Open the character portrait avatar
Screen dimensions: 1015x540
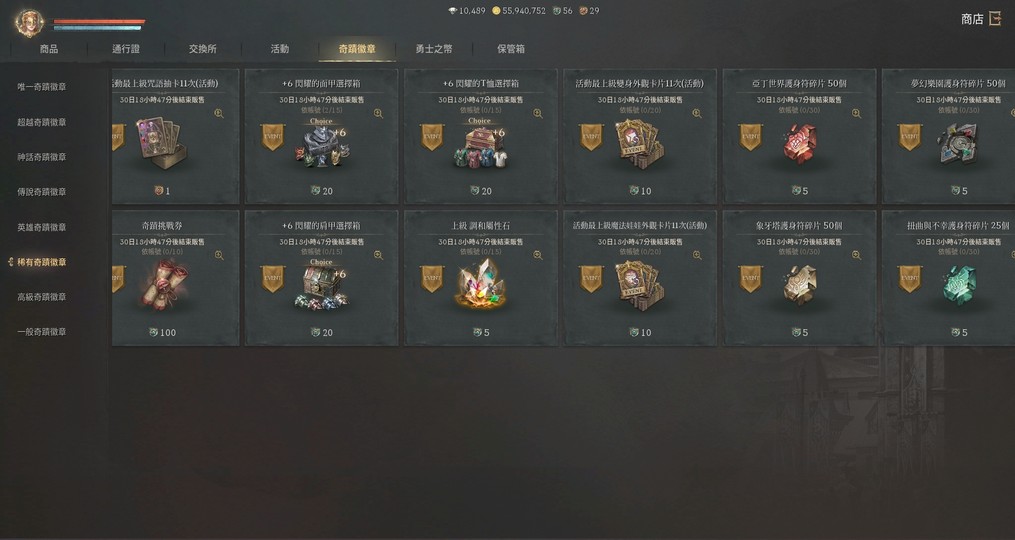coord(29,23)
